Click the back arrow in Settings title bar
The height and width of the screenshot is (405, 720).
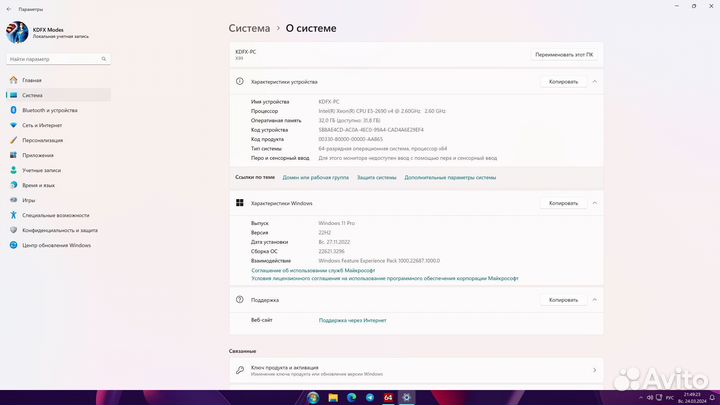point(9,9)
